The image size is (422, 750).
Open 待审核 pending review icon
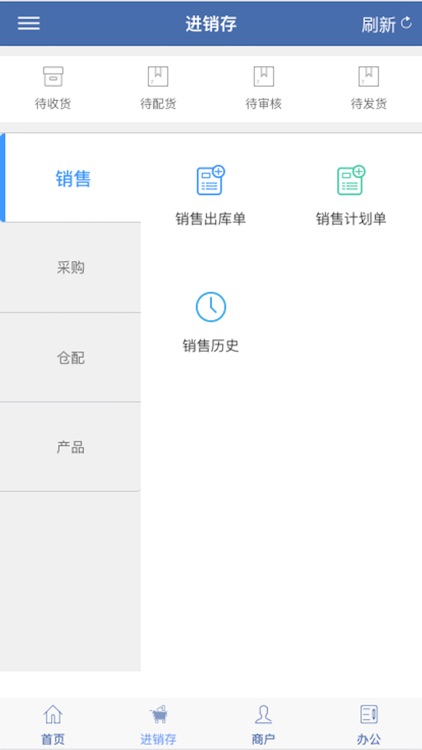(x=264, y=77)
